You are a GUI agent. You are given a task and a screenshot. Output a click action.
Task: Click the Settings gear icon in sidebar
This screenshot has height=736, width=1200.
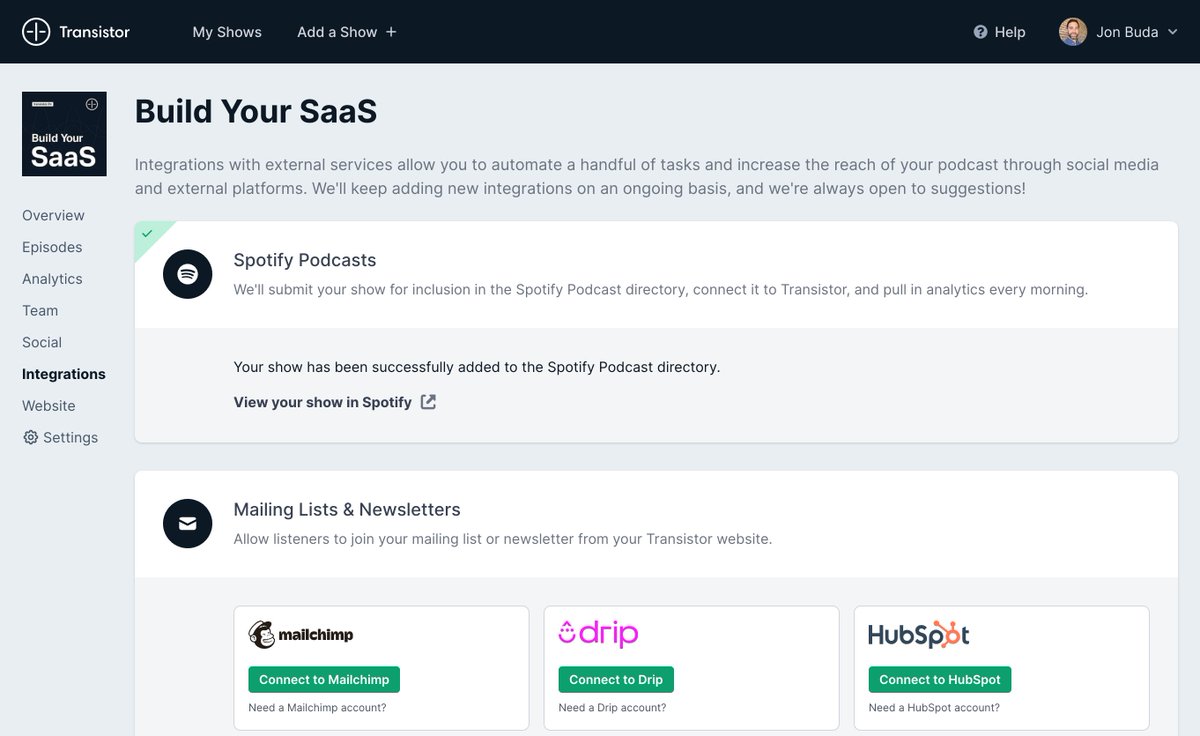tap(30, 438)
